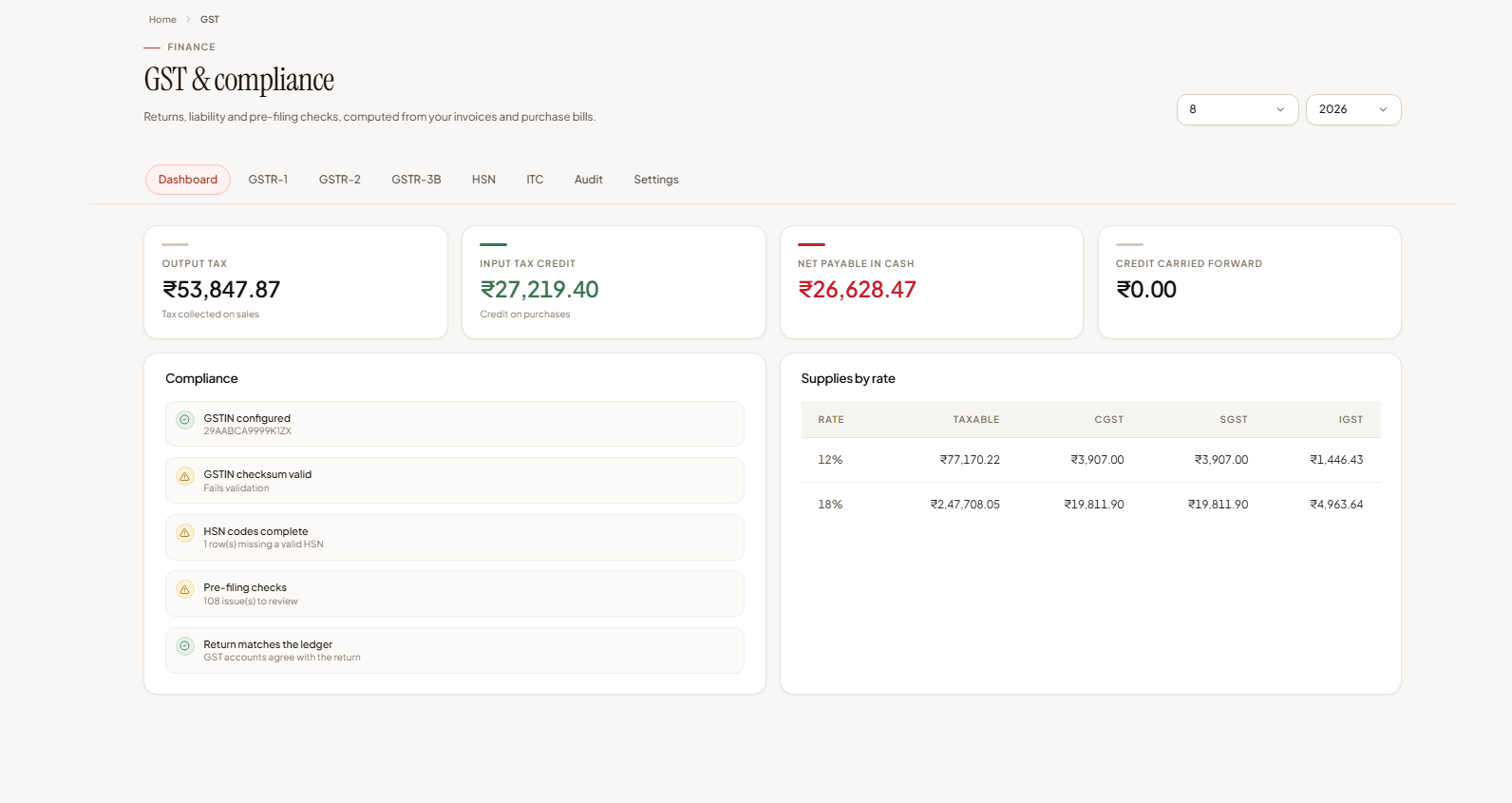This screenshot has width=1512, height=803.
Task: Click taxable value ₹2,47,708.05
Action: click(x=965, y=505)
